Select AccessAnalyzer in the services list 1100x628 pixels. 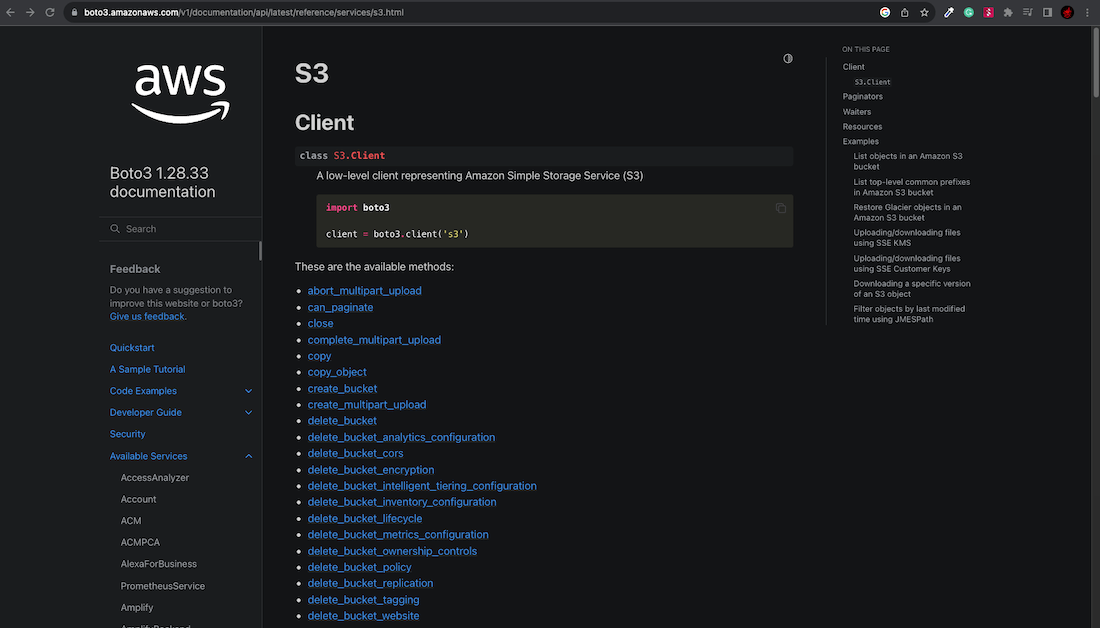point(155,478)
